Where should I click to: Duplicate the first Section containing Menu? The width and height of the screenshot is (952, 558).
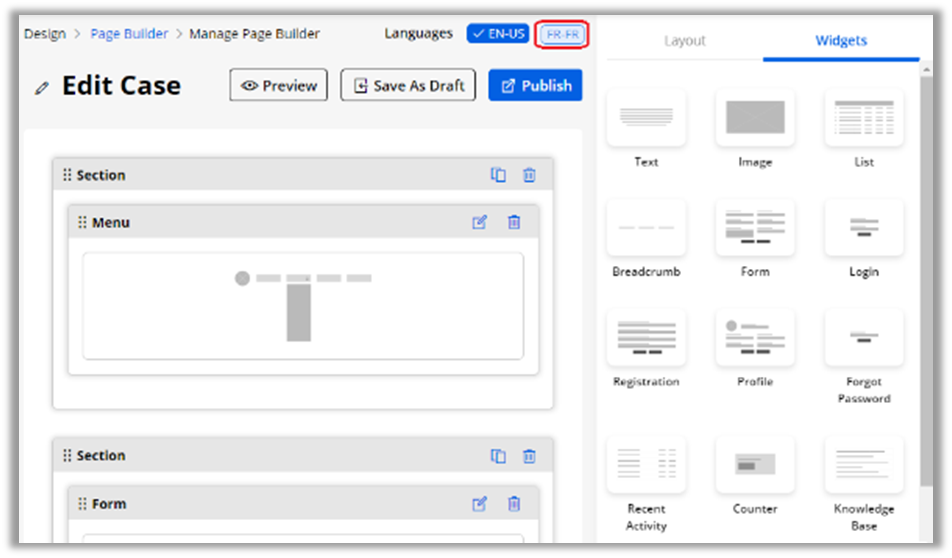(498, 175)
